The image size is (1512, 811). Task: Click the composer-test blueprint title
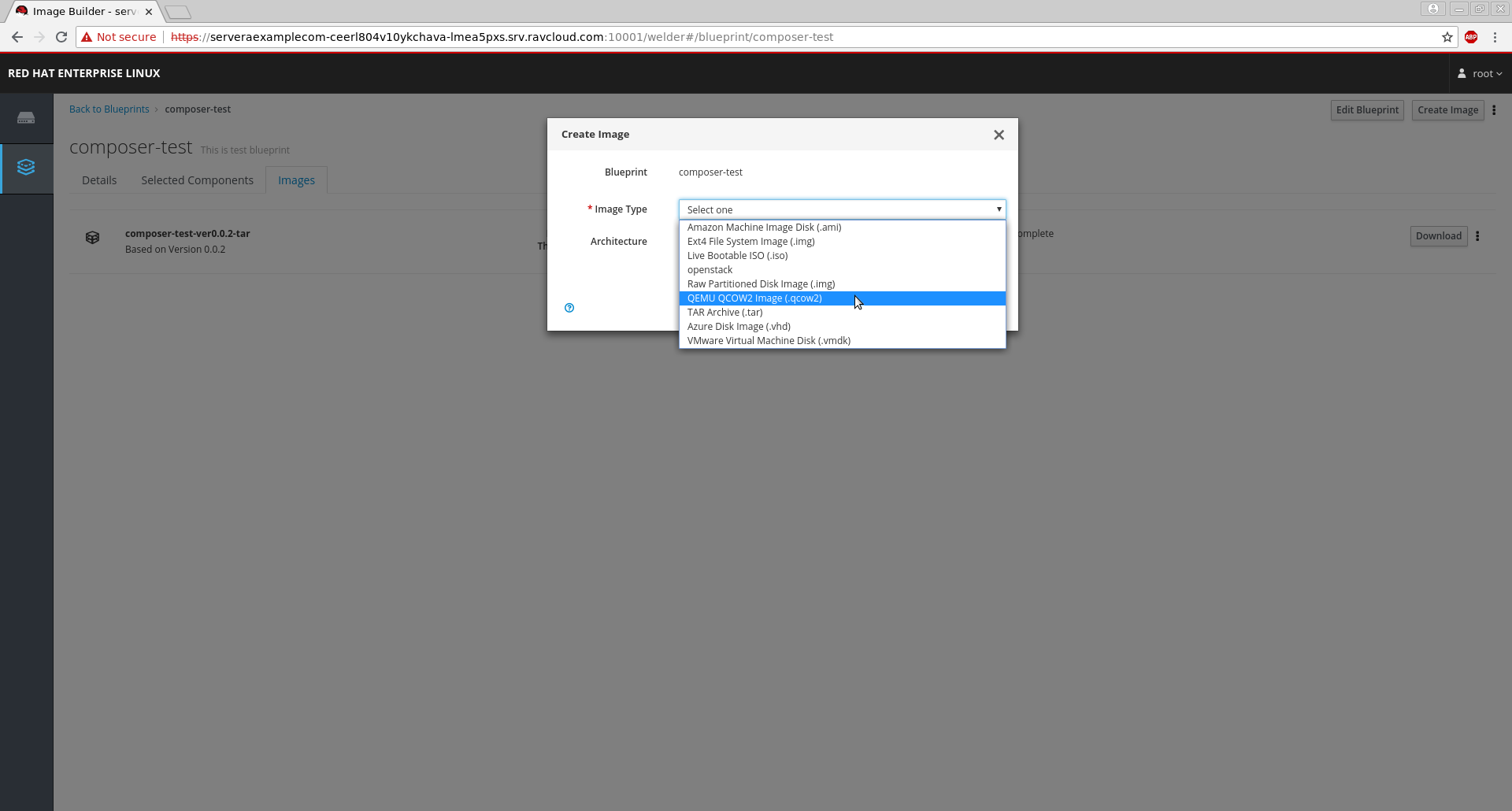click(x=131, y=147)
